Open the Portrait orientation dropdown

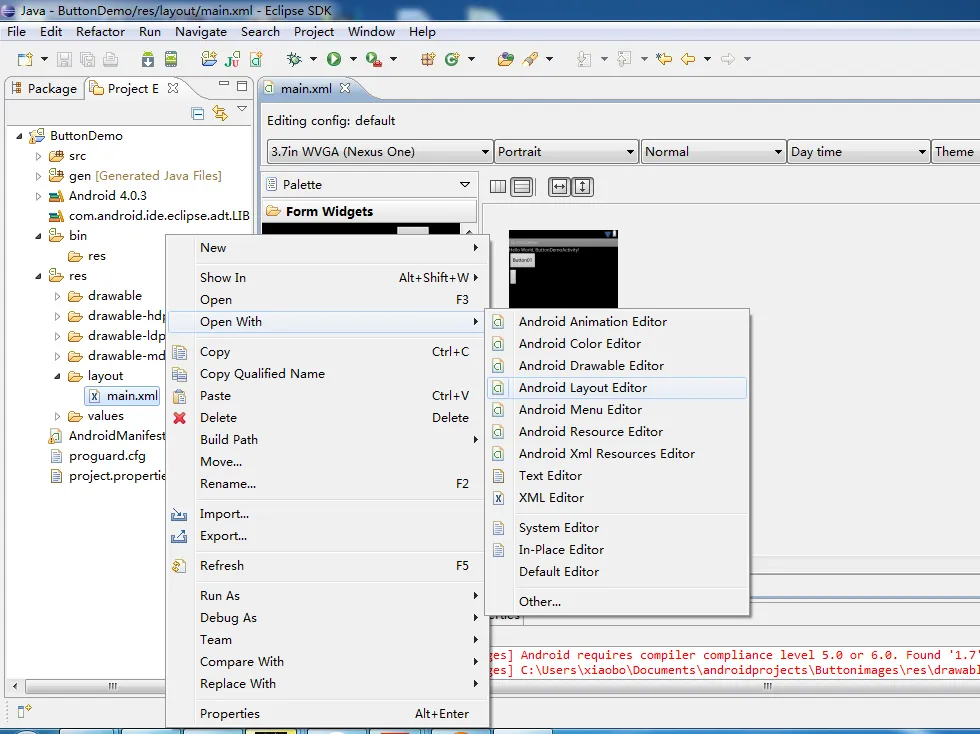tap(566, 152)
